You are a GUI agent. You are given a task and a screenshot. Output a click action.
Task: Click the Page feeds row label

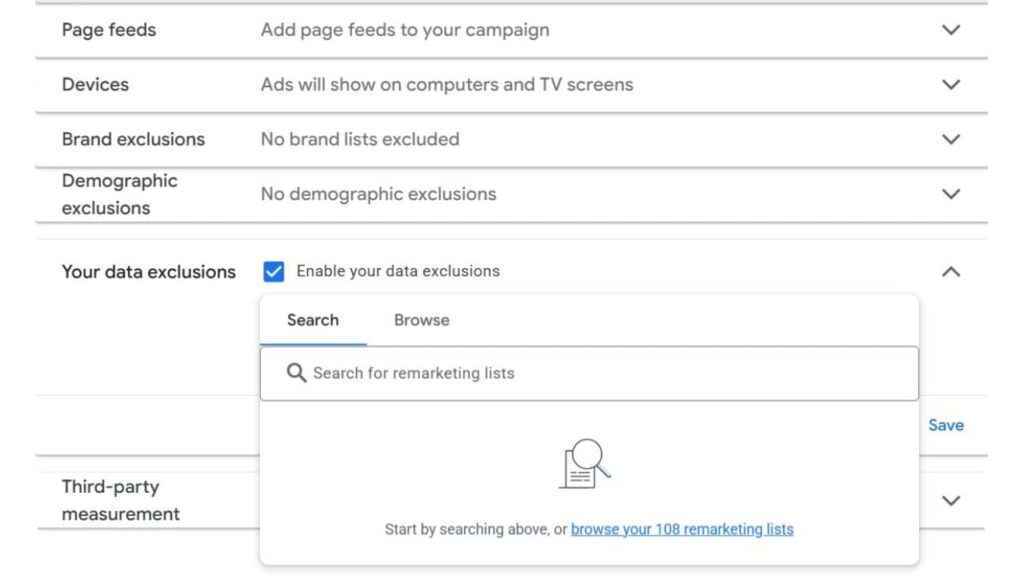[x=108, y=29]
